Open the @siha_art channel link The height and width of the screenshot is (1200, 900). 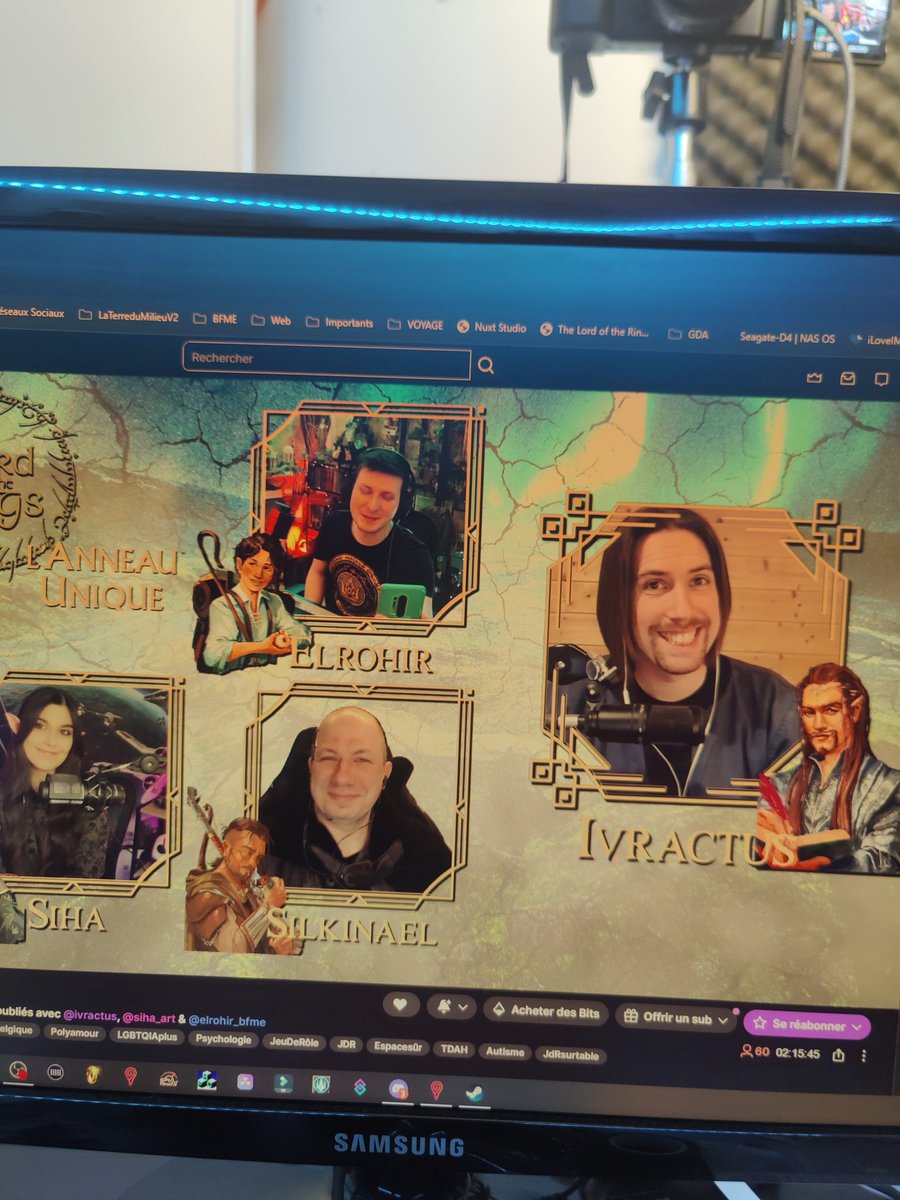point(150,1019)
